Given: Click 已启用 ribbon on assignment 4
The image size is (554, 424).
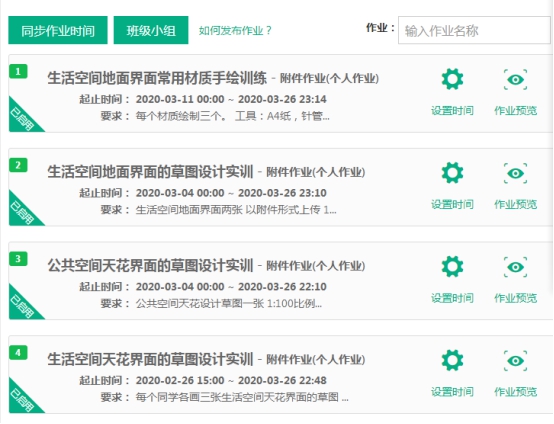Looking at the screenshot, I should point(21,399).
